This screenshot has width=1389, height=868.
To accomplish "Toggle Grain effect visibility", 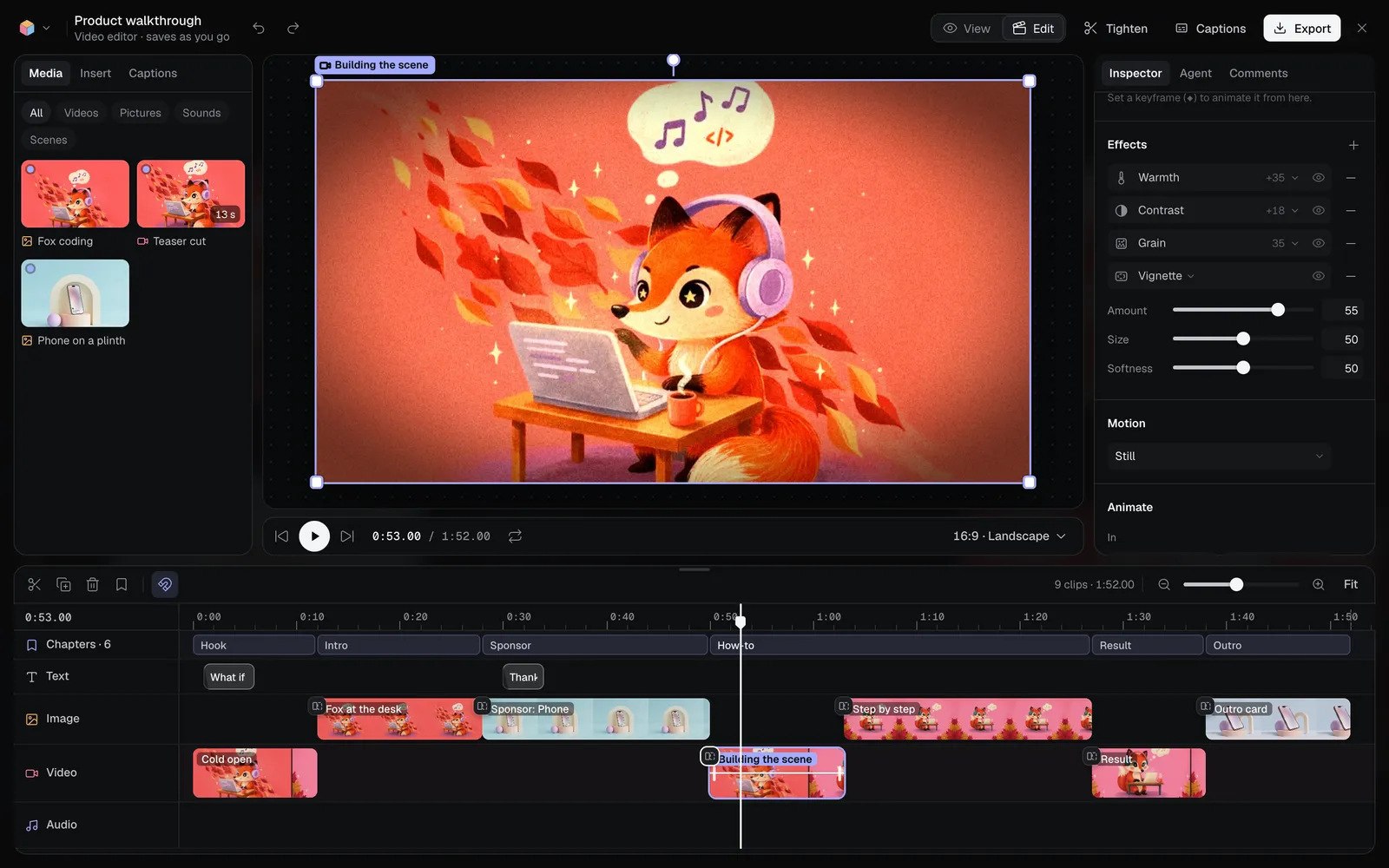I will point(1318,243).
